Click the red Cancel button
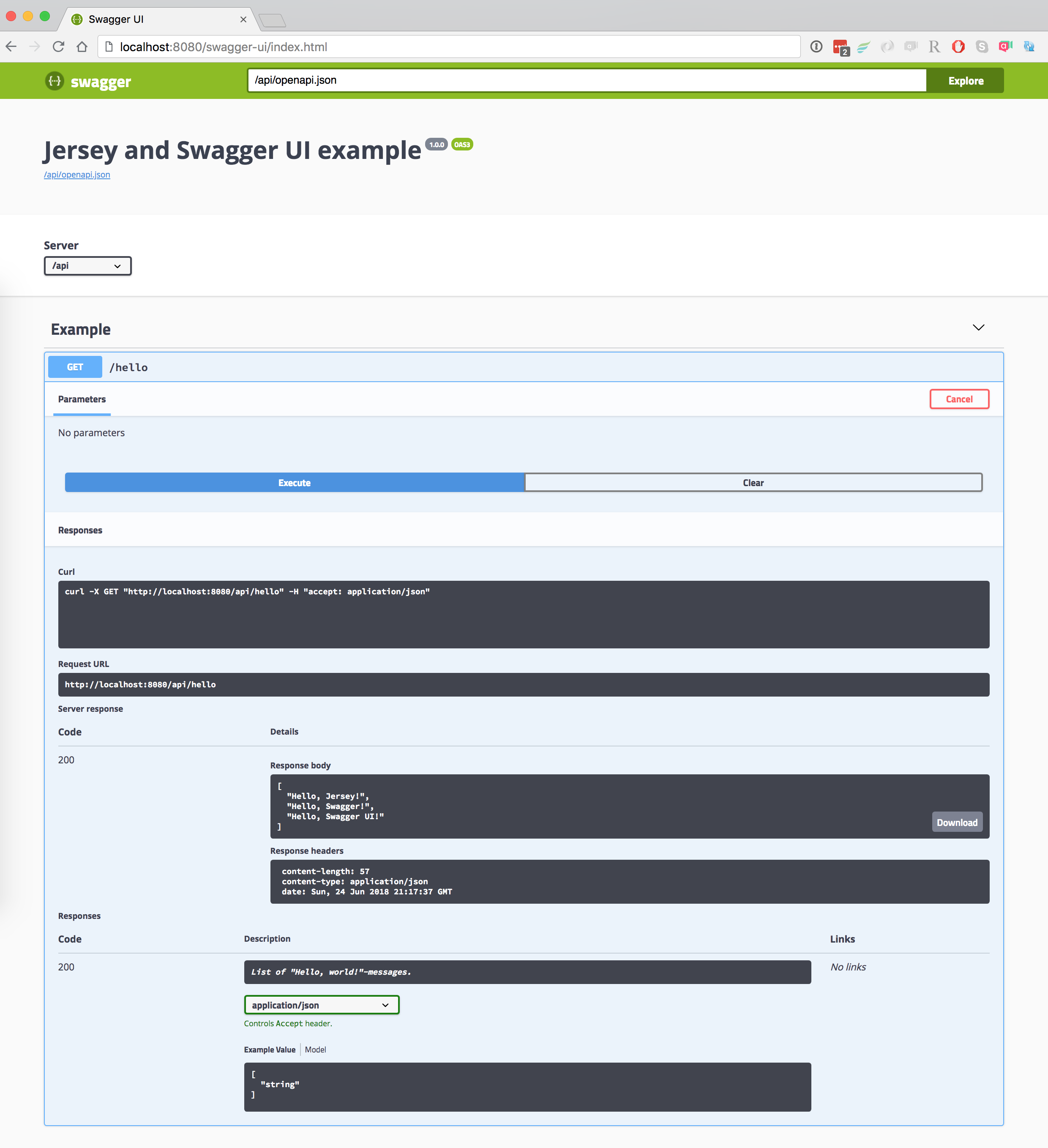Screen dimensions: 1048x1148 (x=959, y=399)
